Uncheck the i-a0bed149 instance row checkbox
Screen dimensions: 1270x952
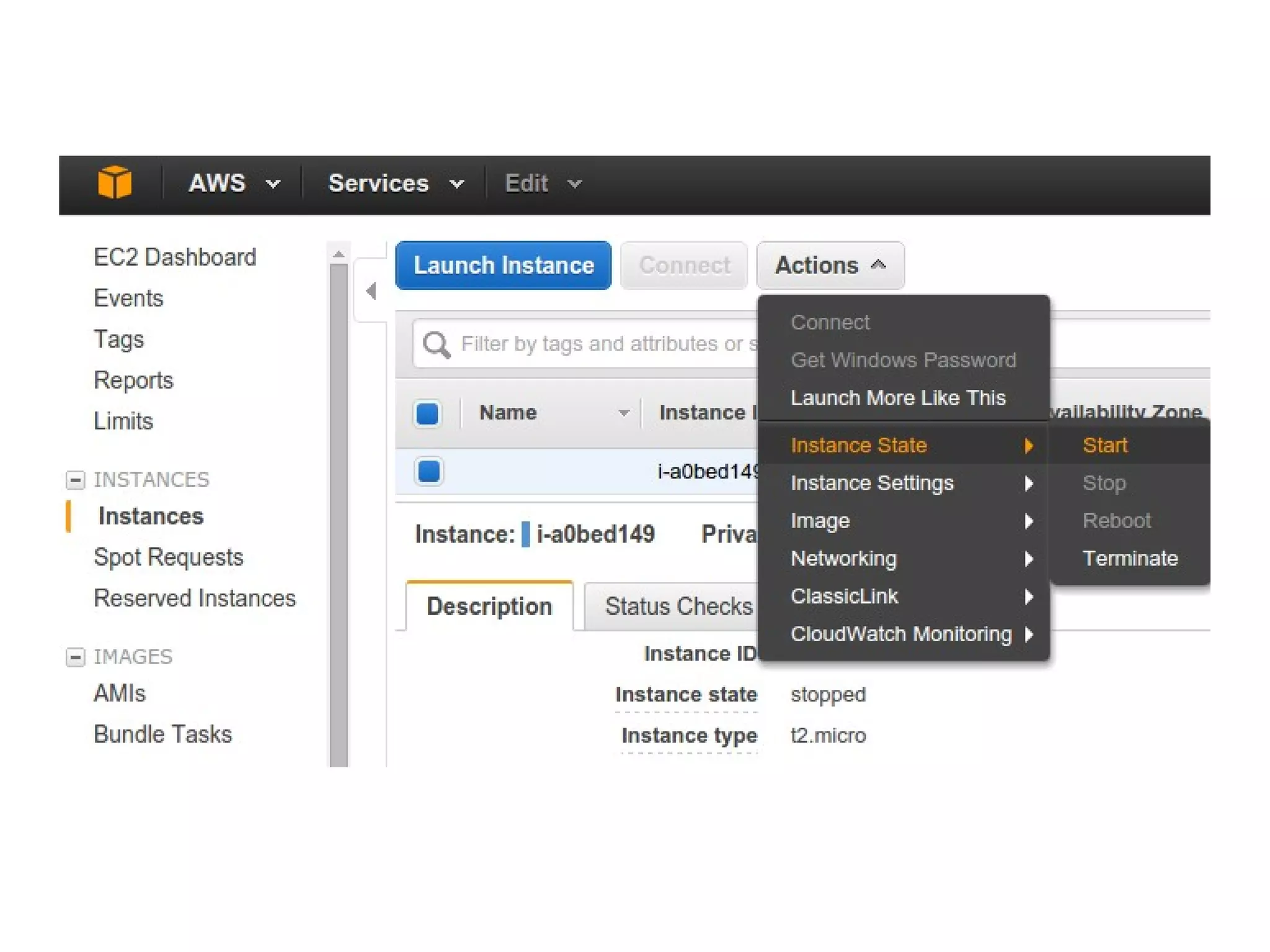(429, 471)
